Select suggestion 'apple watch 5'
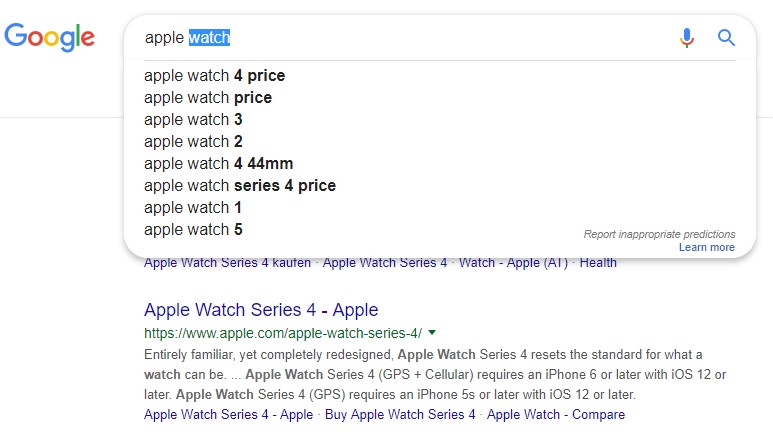Image resolution: width=773 pixels, height=441 pixels. (x=193, y=229)
